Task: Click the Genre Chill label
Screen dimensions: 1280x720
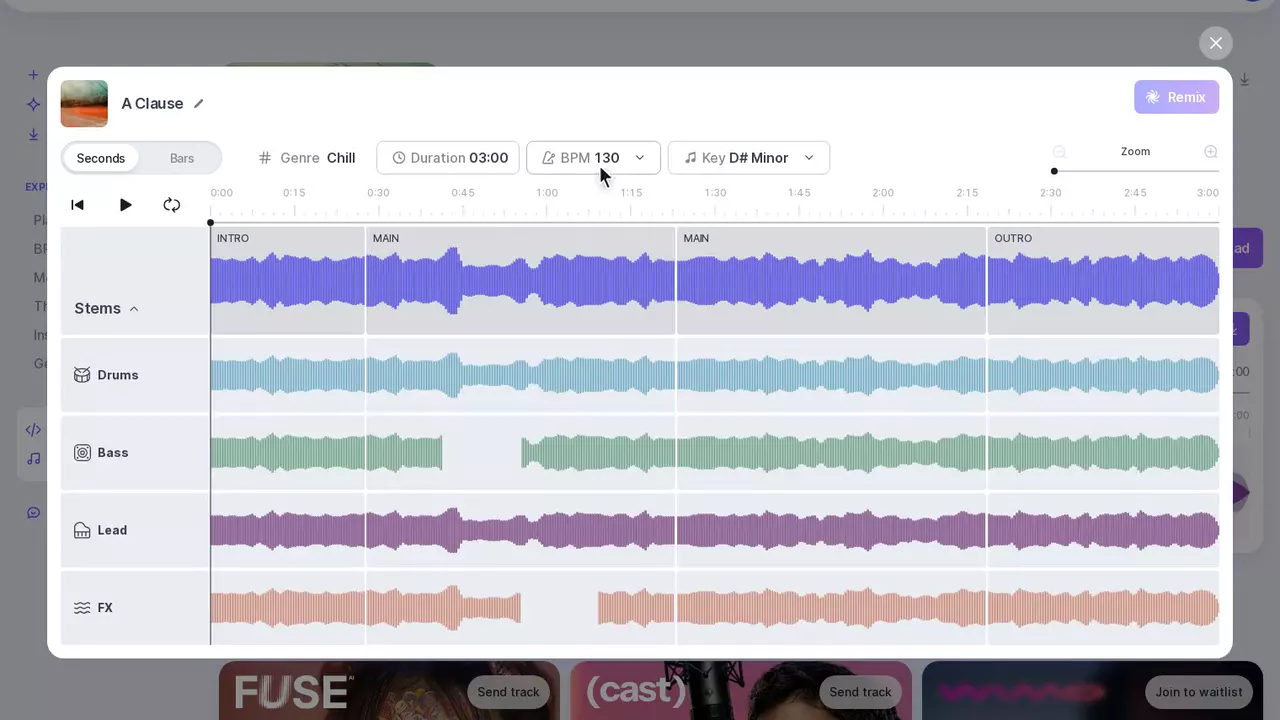Action: point(307,158)
